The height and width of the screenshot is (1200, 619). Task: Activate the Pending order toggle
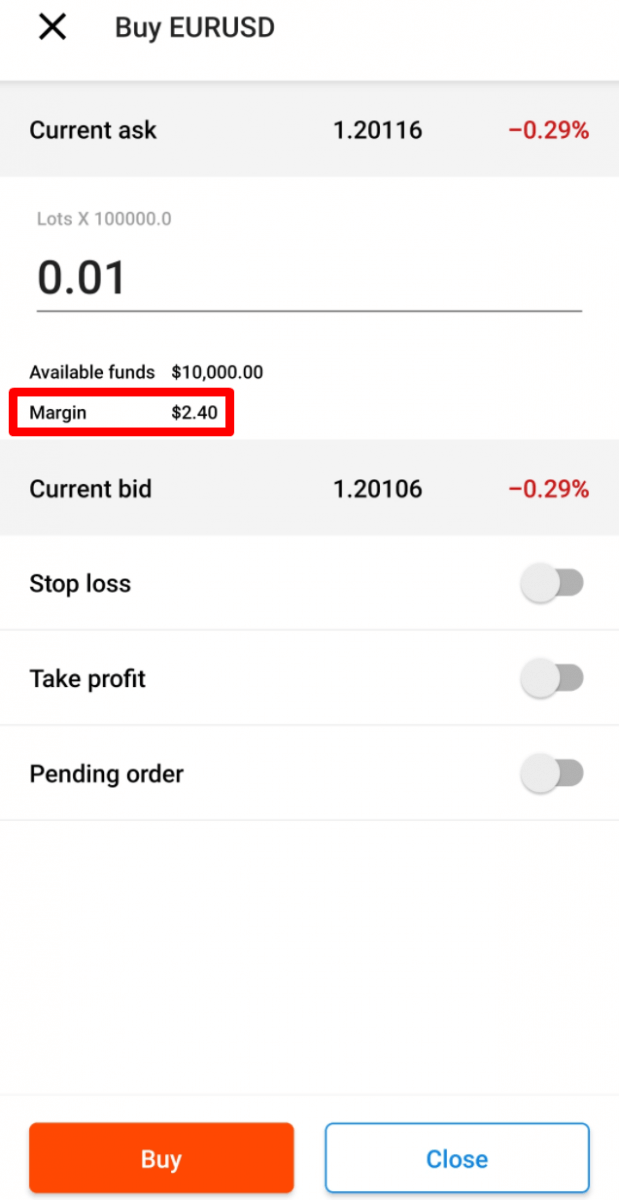point(552,773)
